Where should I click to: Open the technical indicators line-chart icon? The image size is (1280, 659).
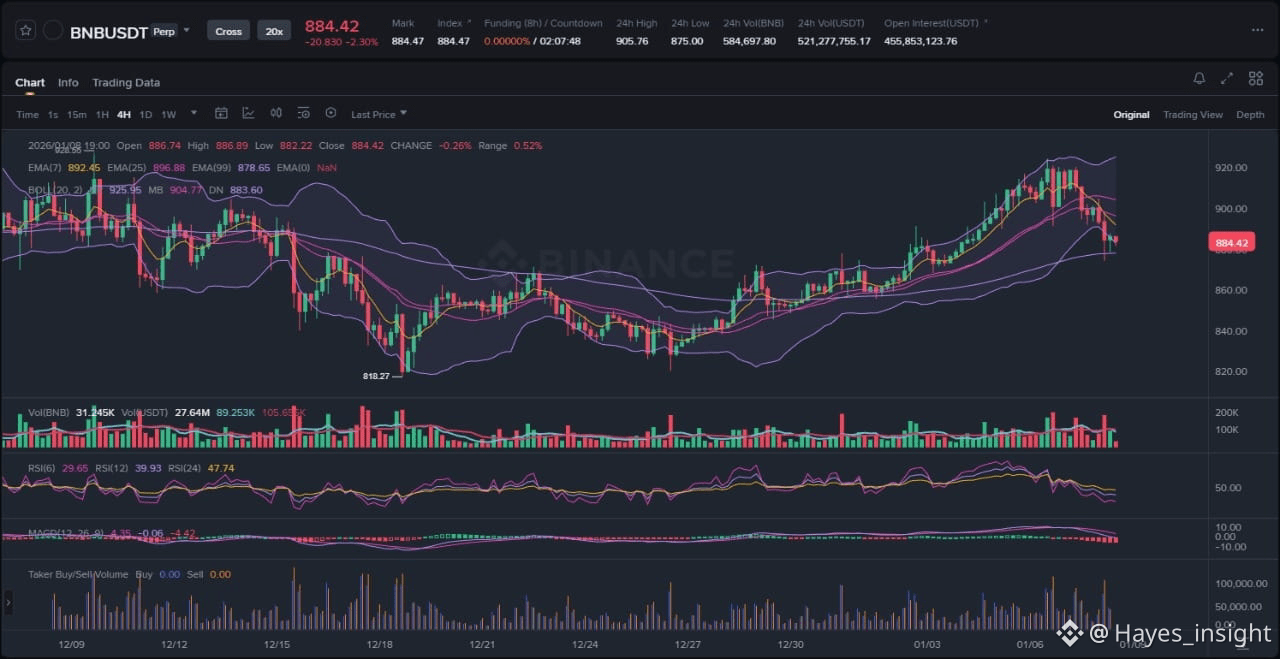(248, 114)
